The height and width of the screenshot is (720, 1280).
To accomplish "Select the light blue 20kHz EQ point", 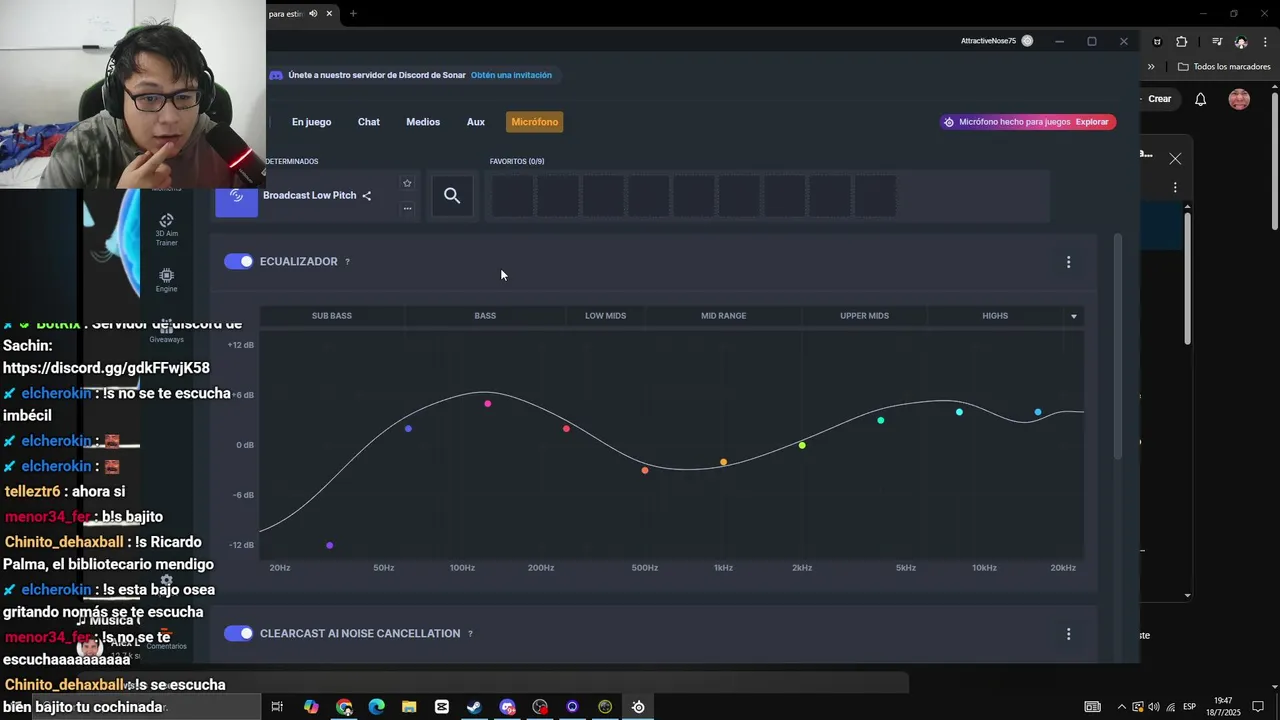I will [x=1038, y=412].
